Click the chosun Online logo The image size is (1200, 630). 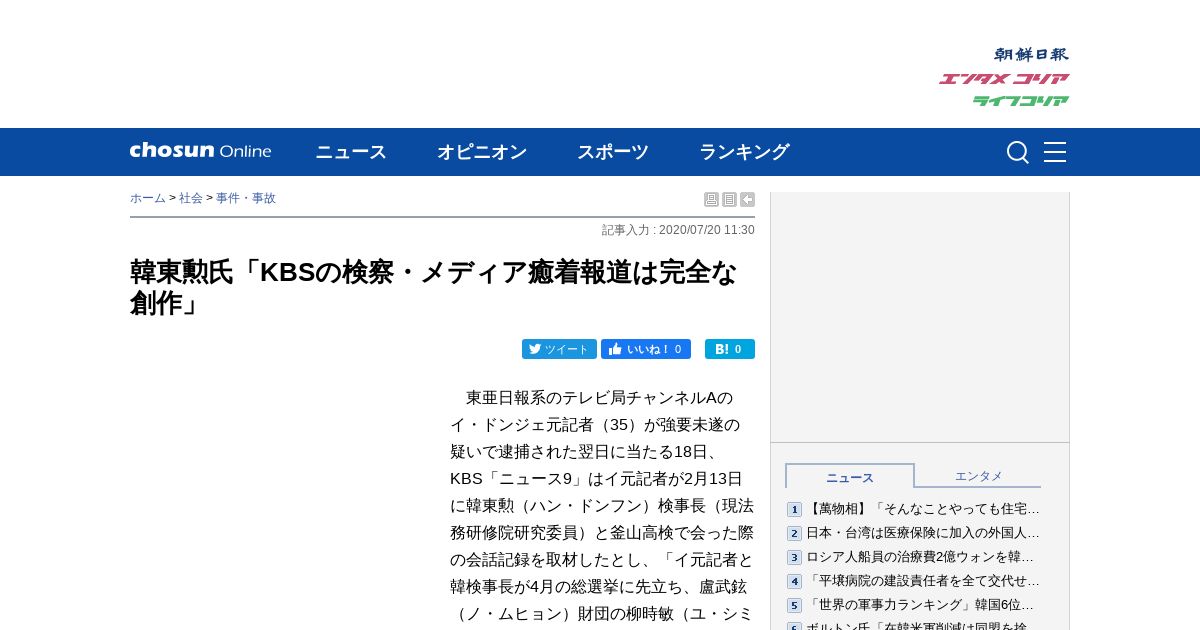(x=200, y=151)
